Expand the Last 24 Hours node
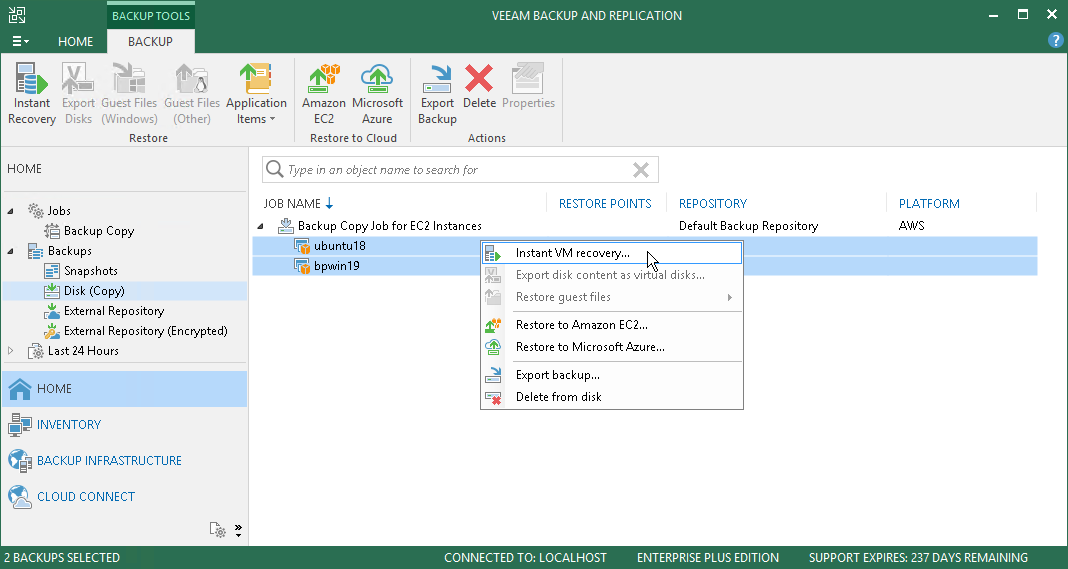Screen dimensions: 1068x569 click(x=10, y=351)
